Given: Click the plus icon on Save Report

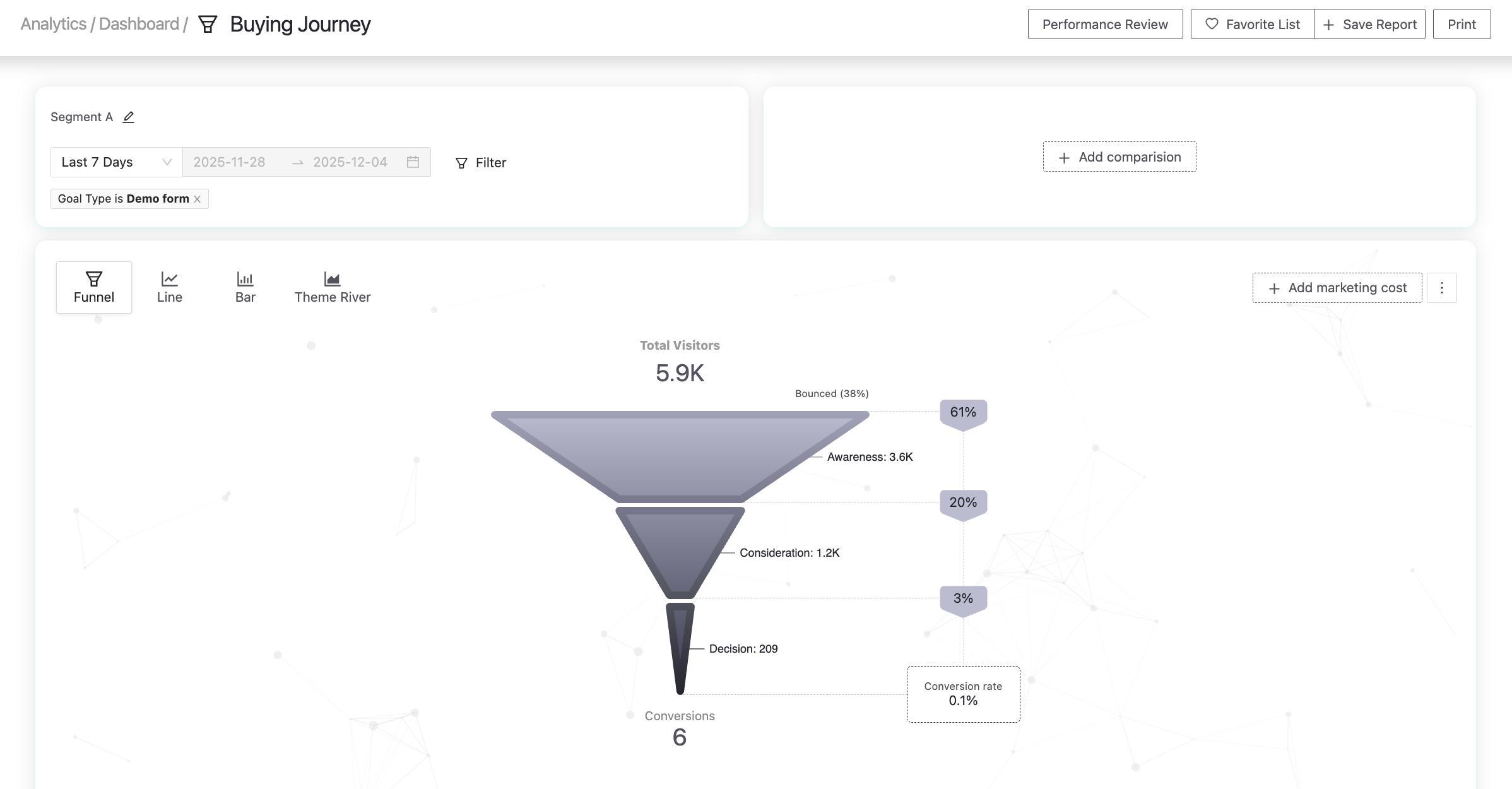Looking at the screenshot, I should pyautogui.click(x=1328, y=25).
